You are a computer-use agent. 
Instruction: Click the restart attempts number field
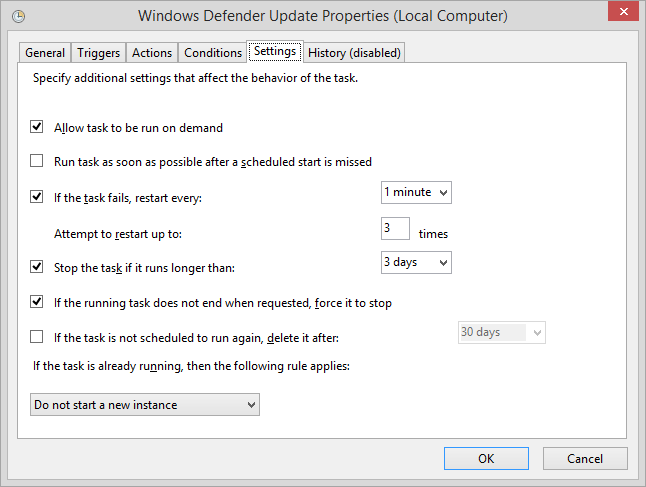tap(395, 228)
